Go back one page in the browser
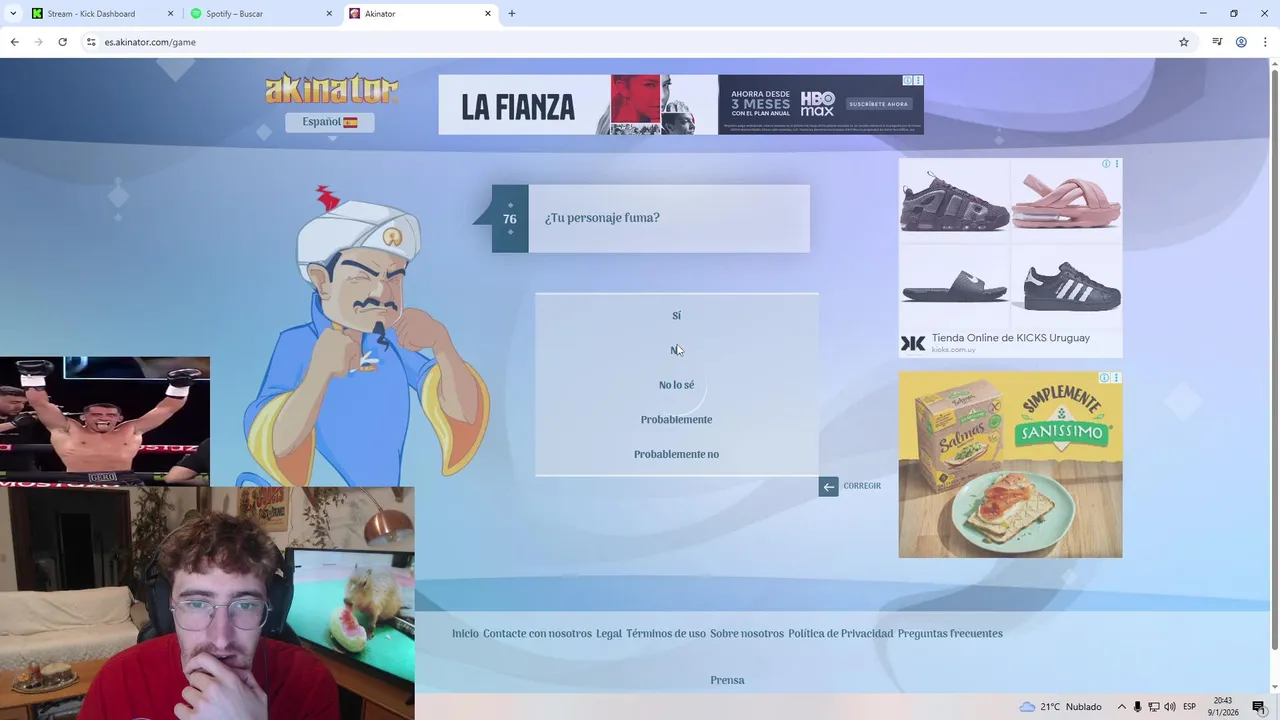The image size is (1280, 720). (14, 42)
